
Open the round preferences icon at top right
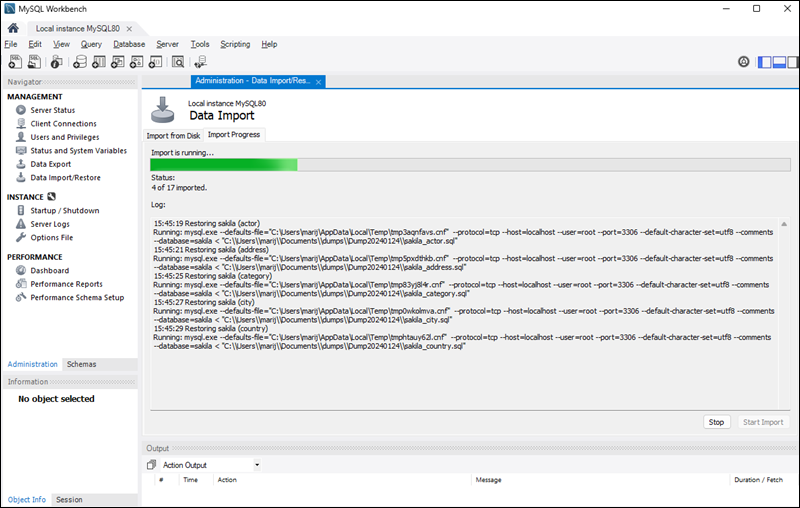click(x=743, y=62)
